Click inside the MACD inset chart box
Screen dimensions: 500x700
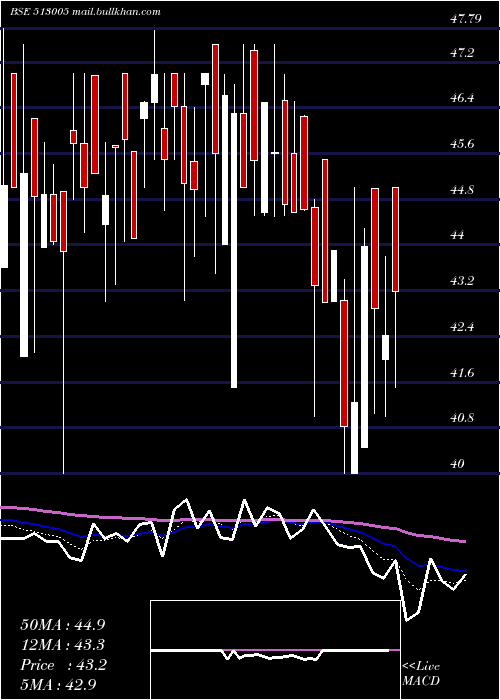pyautogui.click(x=275, y=650)
